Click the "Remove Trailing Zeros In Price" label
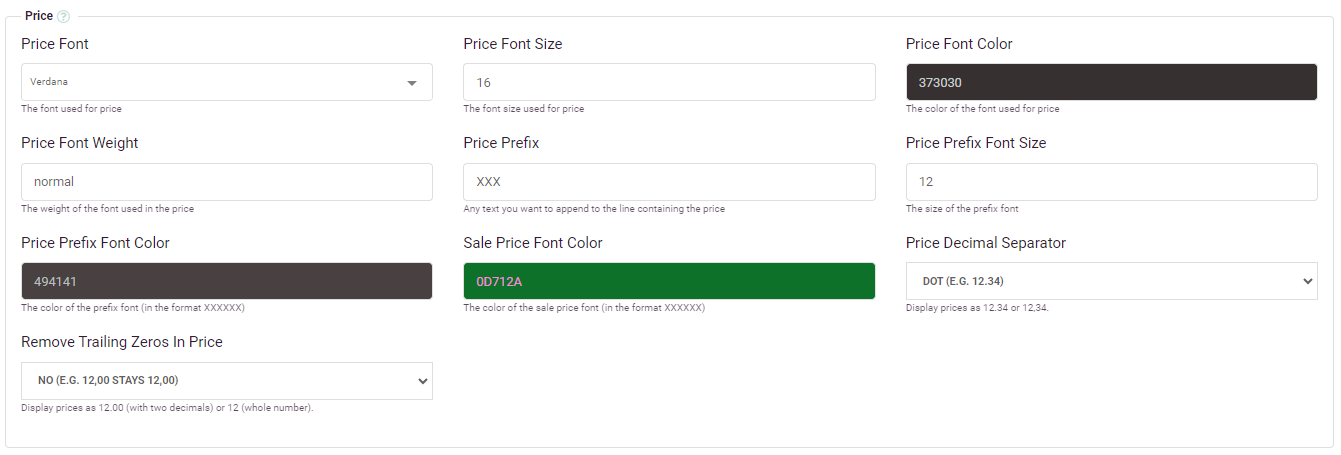The width and height of the screenshot is (1341, 455). pos(122,342)
